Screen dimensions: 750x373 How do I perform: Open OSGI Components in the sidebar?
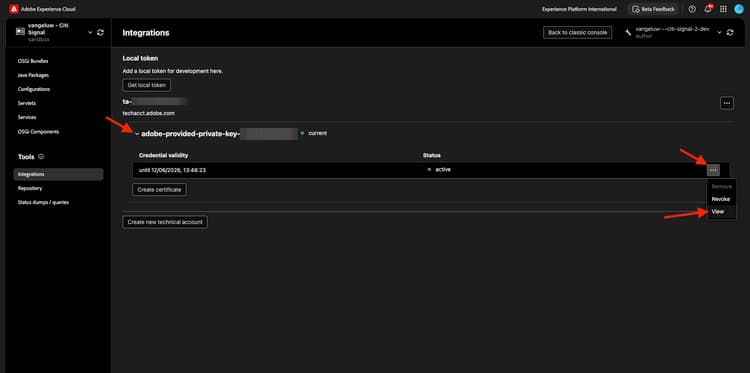tap(38, 132)
